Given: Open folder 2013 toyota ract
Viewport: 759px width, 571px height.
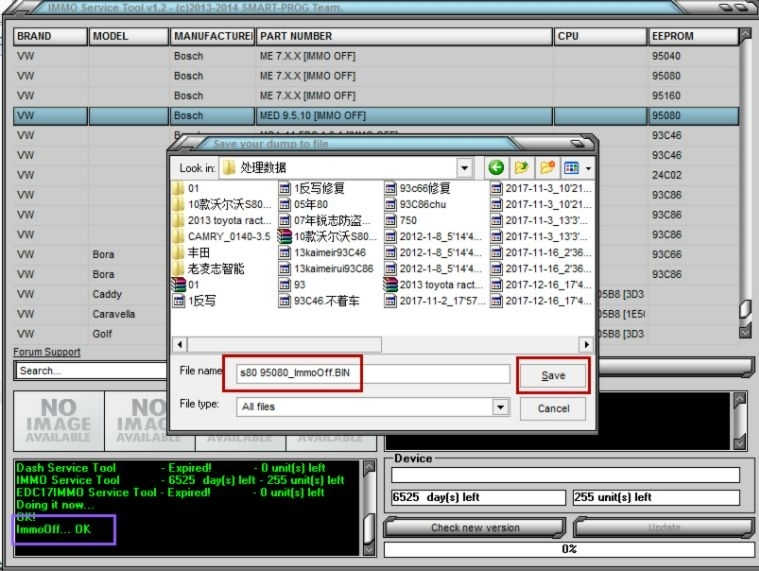Looking at the screenshot, I should point(222,220).
